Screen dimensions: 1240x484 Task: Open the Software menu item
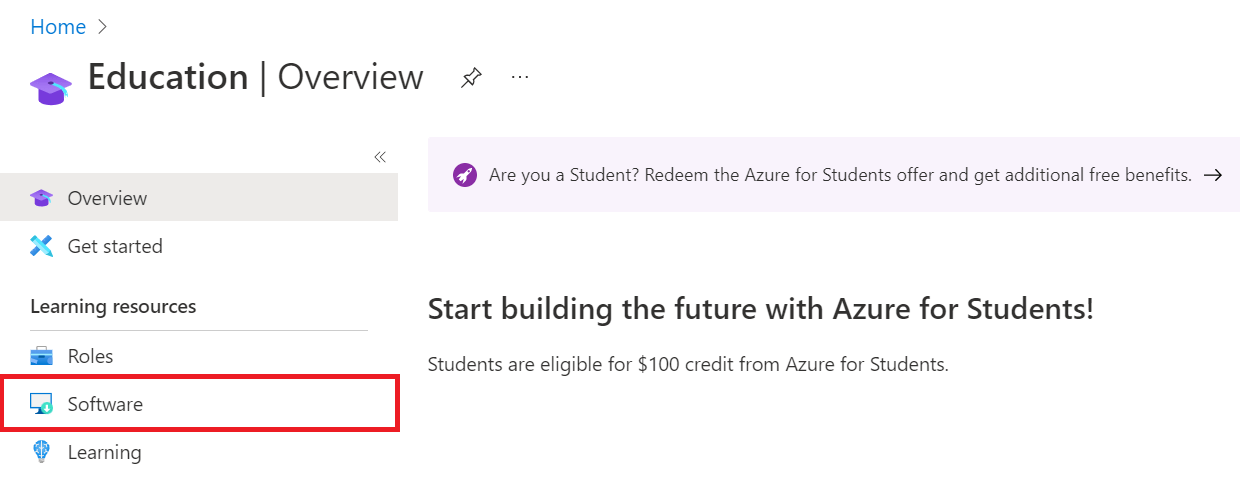[x=105, y=404]
